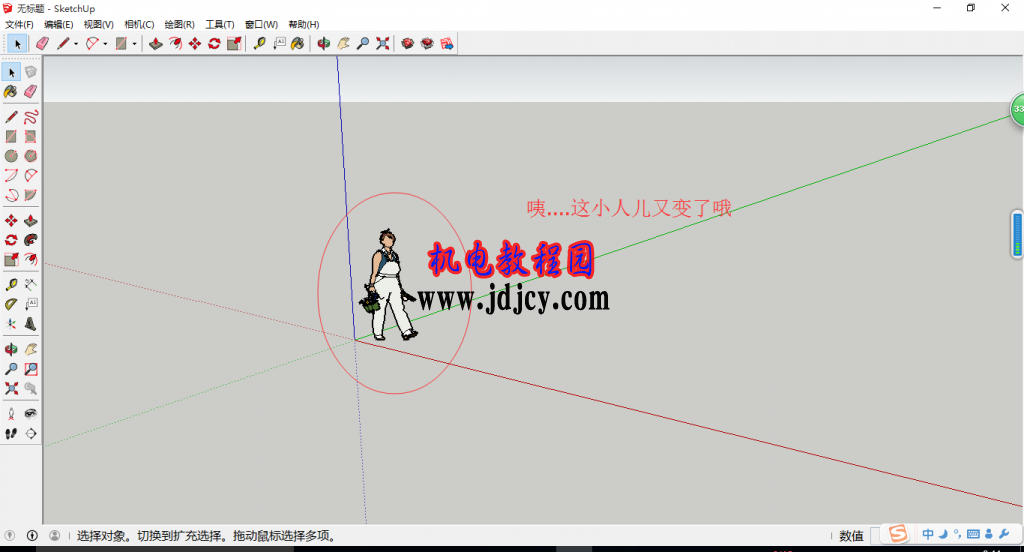
Task: Select the Circle tool in left toolbar
Action: [x=11, y=156]
